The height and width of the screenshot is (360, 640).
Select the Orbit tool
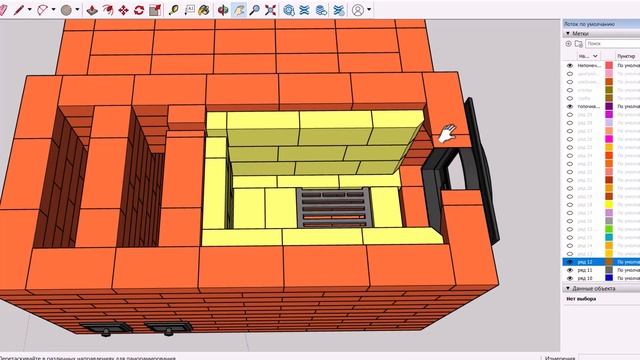point(223,10)
